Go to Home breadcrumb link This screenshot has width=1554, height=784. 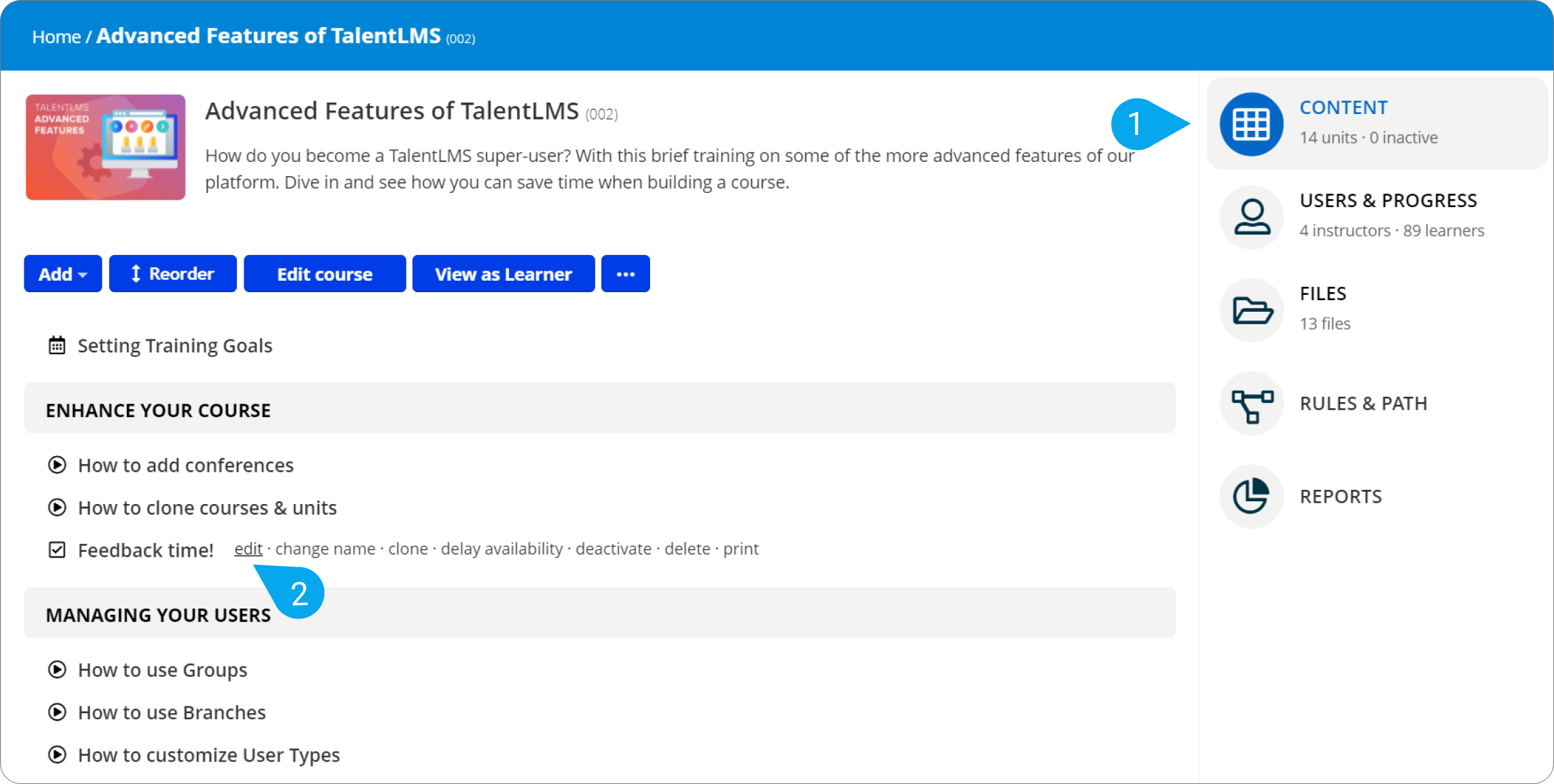coord(56,37)
